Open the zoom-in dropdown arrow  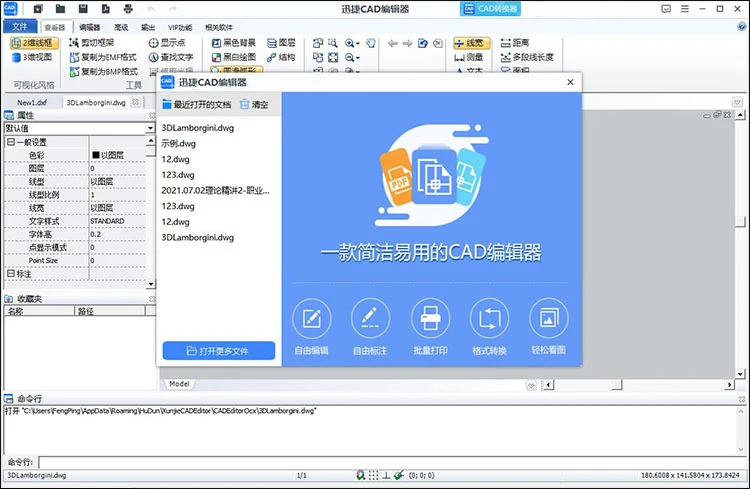(357, 44)
